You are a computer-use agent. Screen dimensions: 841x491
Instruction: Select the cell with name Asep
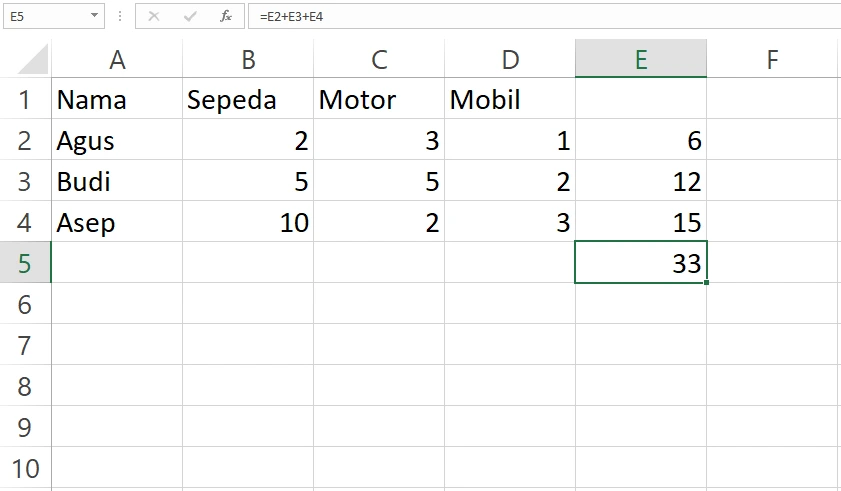[x=117, y=222]
